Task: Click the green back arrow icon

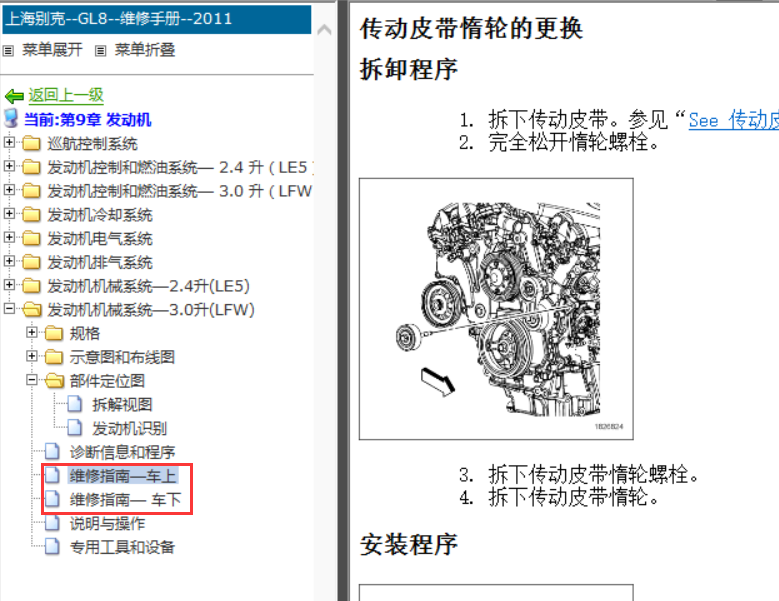Action: (14, 96)
